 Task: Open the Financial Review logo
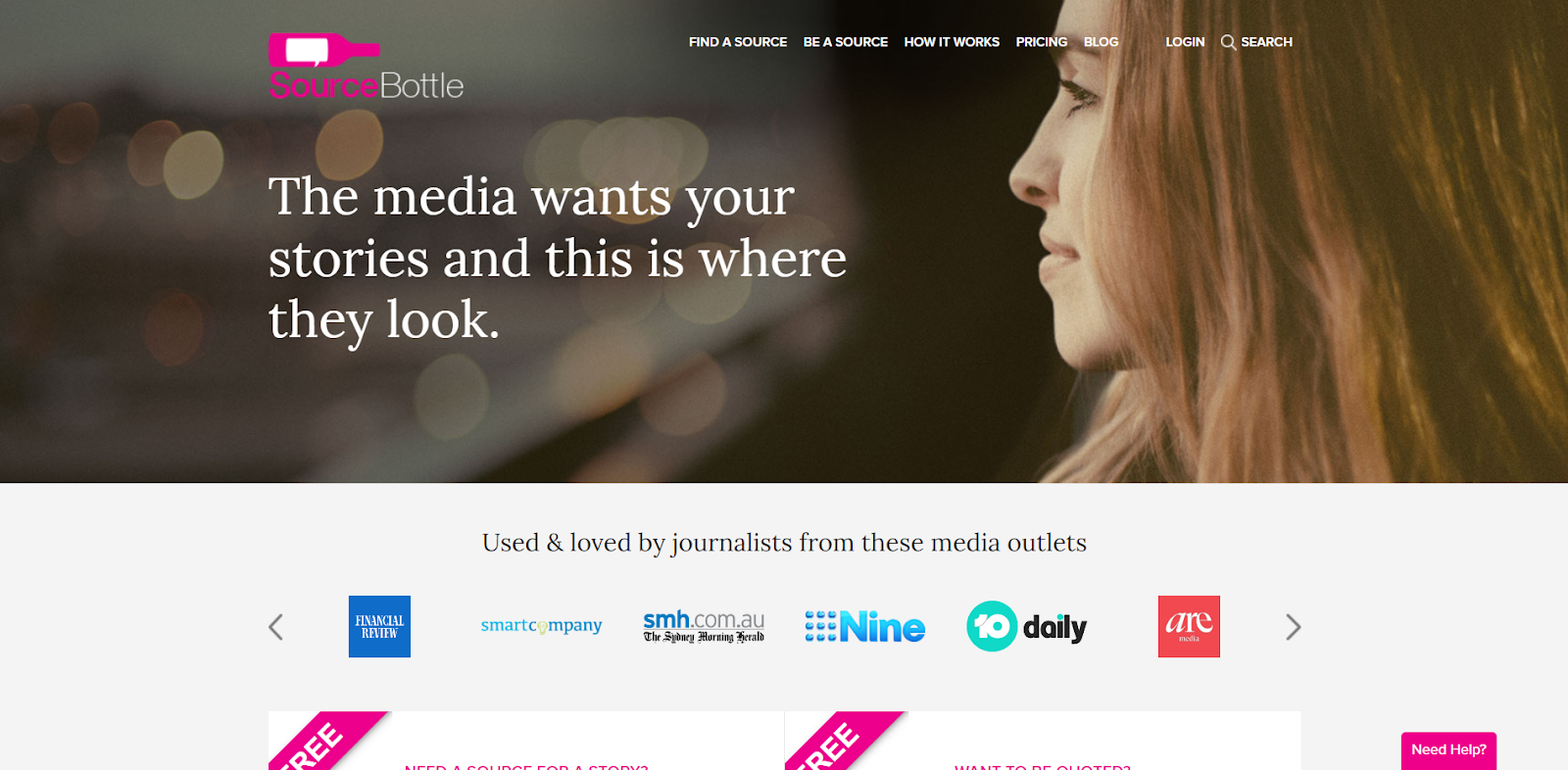click(x=379, y=626)
